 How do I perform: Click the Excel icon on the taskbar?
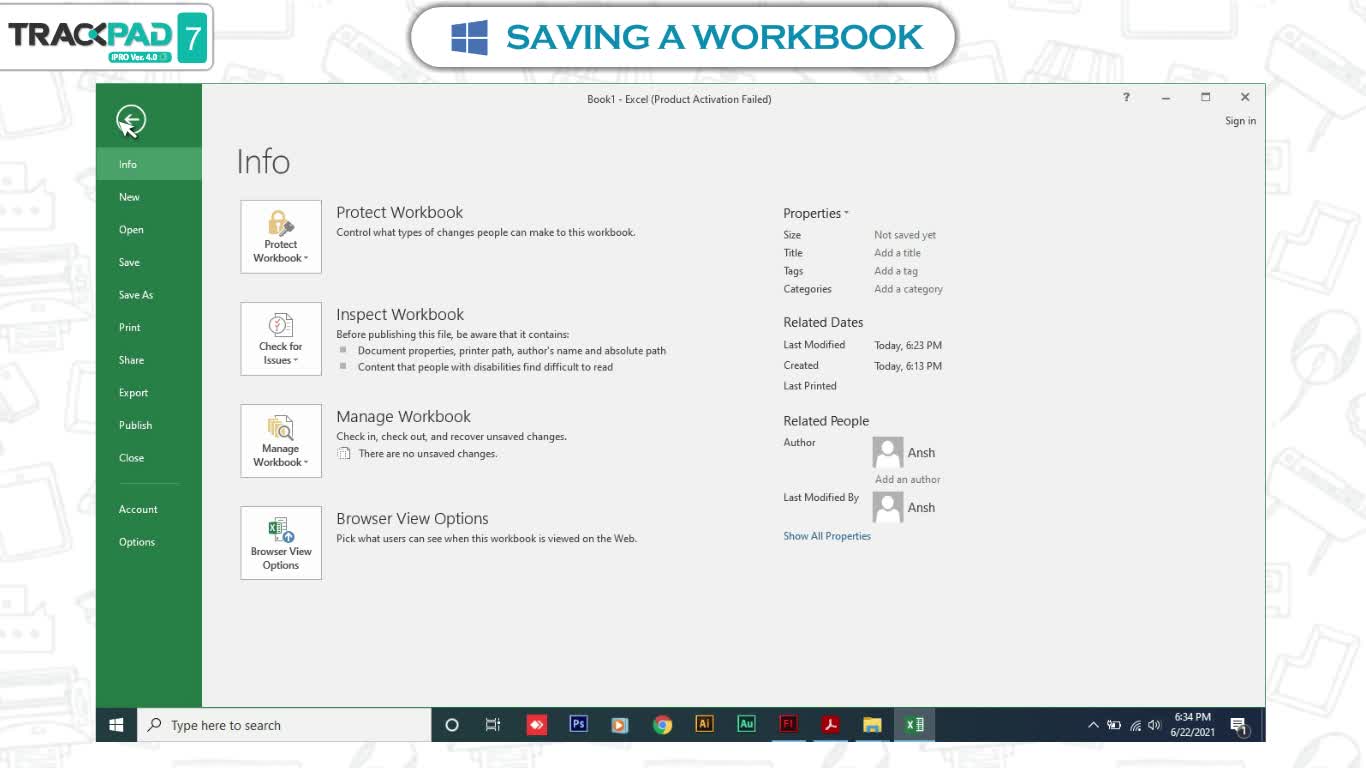click(x=914, y=725)
